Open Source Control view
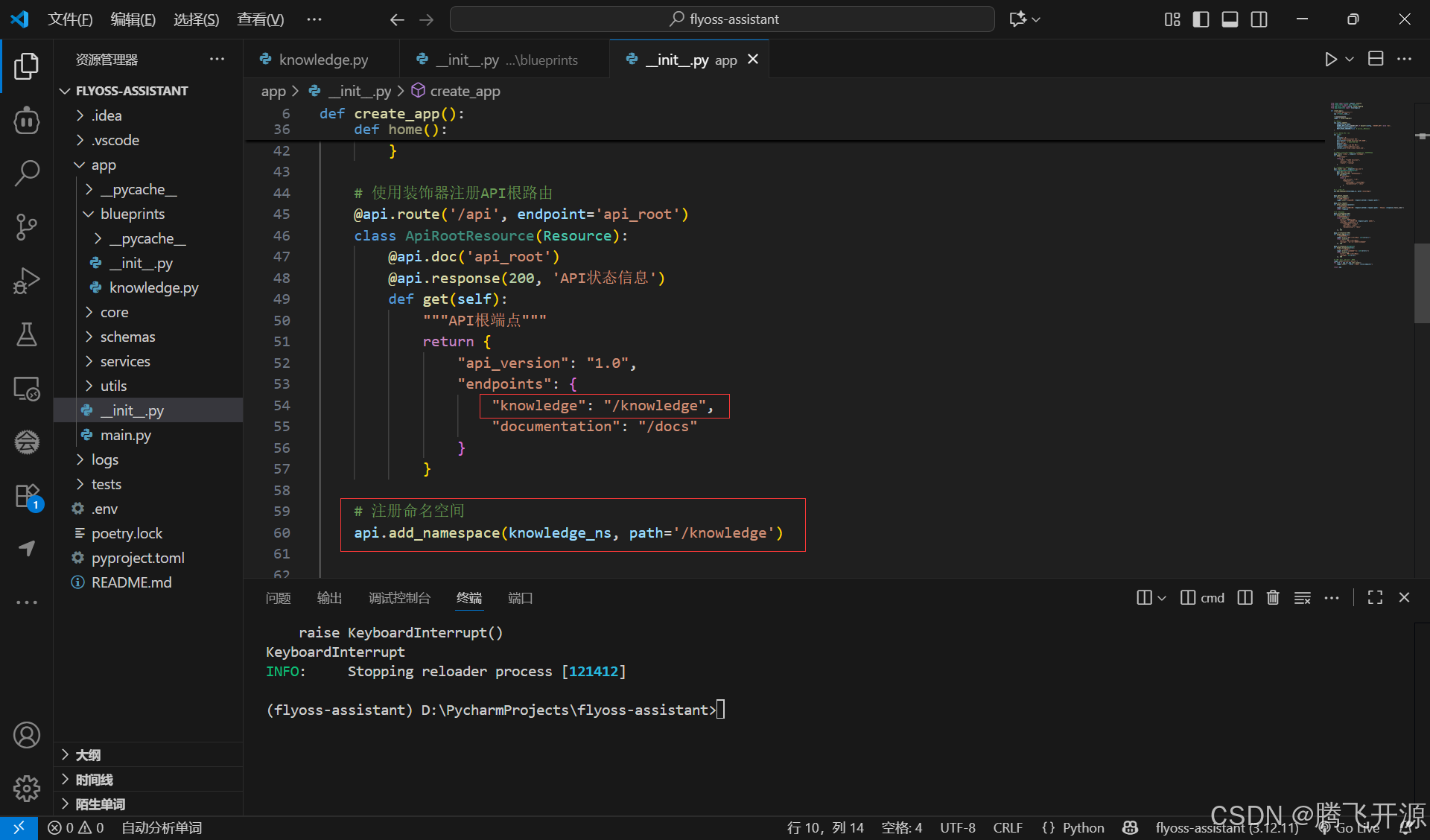This screenshot has height=840, width=1430. (x=27, y=226)
